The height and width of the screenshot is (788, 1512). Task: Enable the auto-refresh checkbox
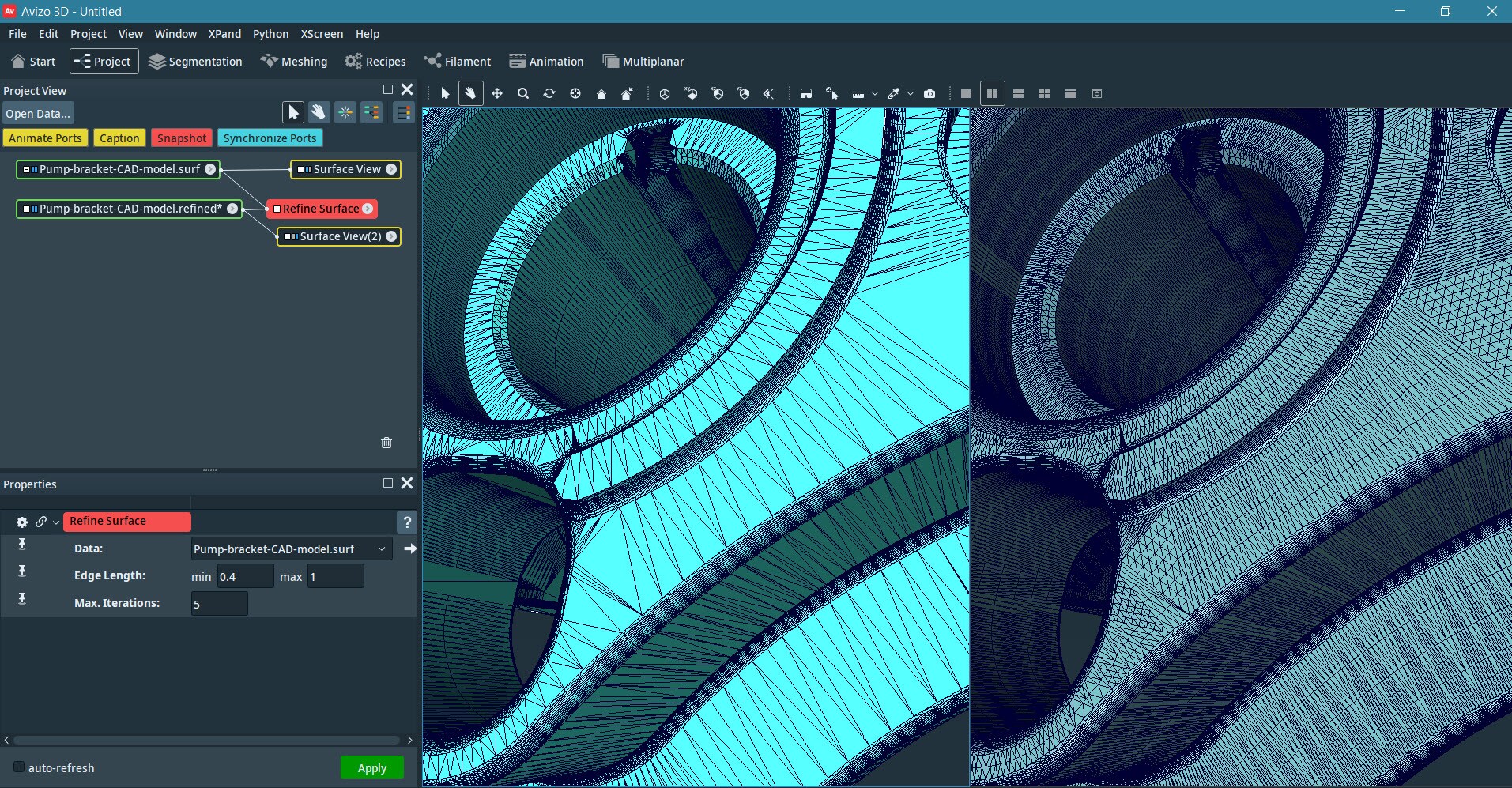18,767
